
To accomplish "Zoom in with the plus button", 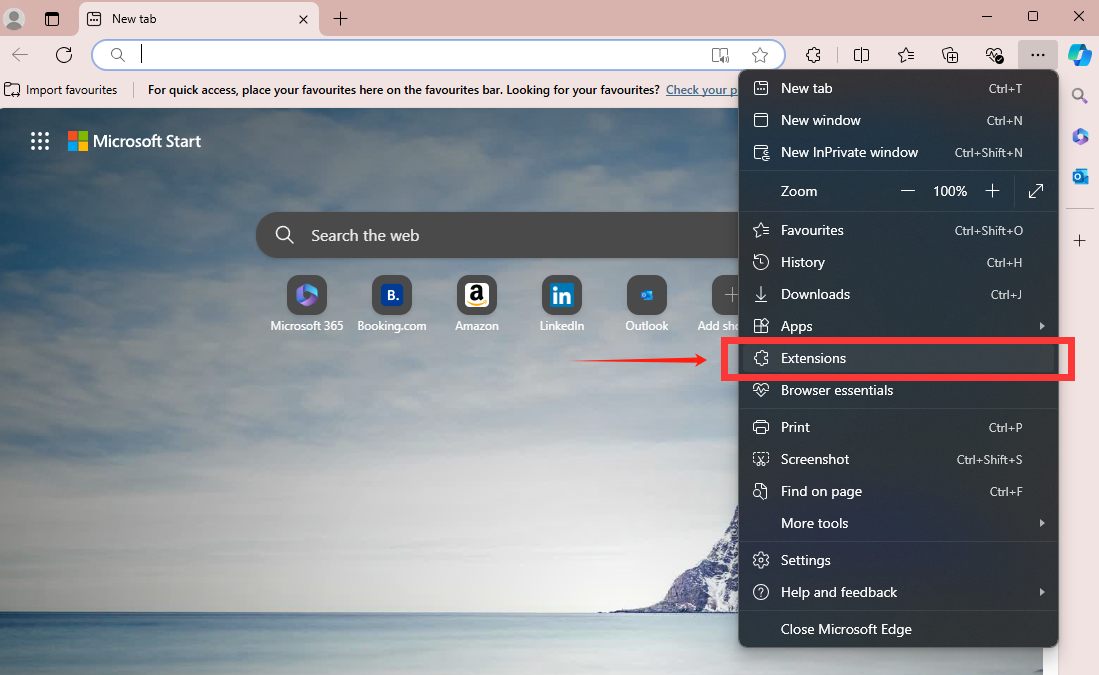I will pyautogui.click(x=992, y=191).
